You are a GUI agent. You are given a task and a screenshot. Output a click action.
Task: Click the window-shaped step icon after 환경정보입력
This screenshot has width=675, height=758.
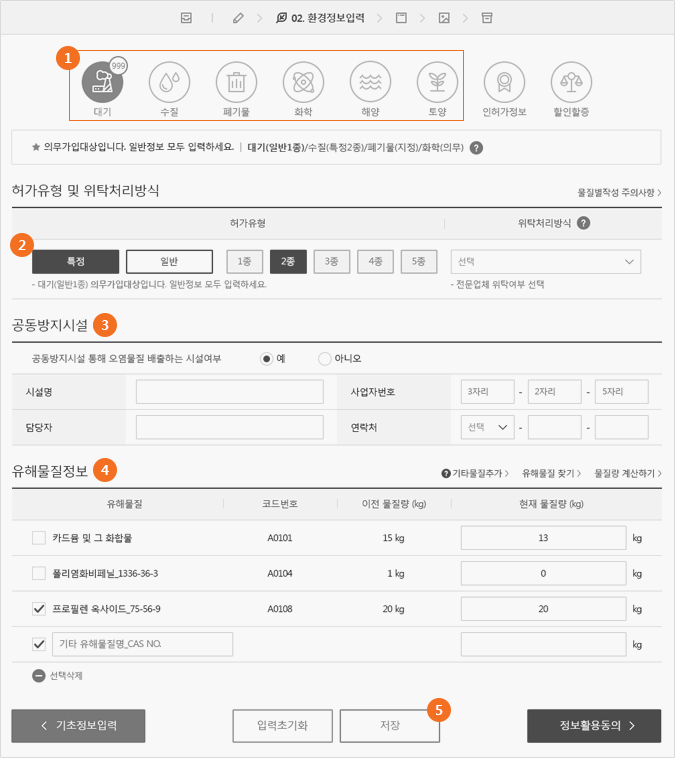[401, 18]
